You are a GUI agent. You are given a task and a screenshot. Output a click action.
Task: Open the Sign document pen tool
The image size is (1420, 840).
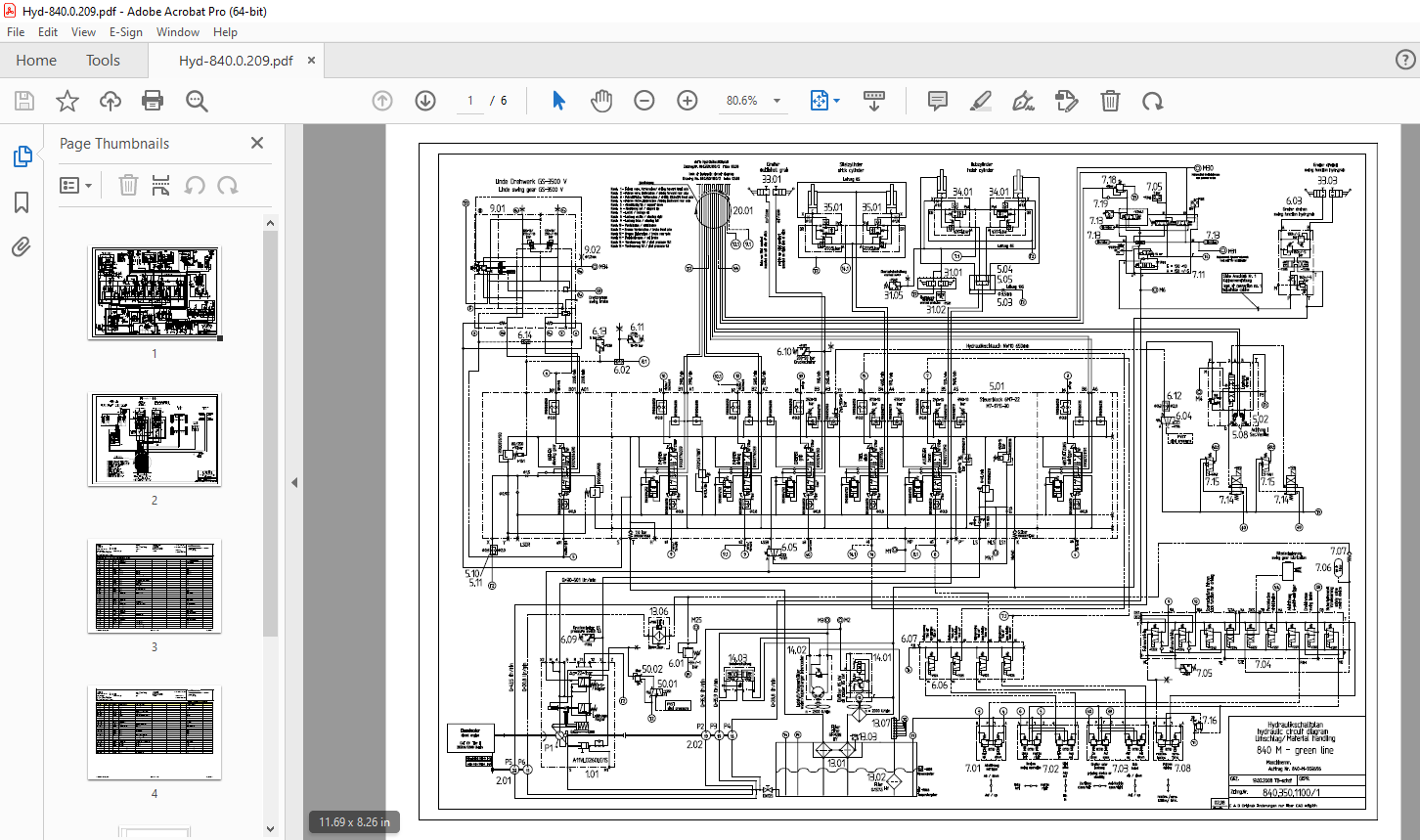click(x=1023, y=101)
